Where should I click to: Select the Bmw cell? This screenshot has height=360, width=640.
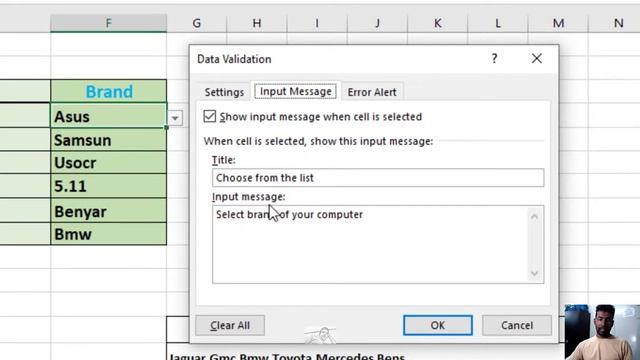[x=109, y=234]
